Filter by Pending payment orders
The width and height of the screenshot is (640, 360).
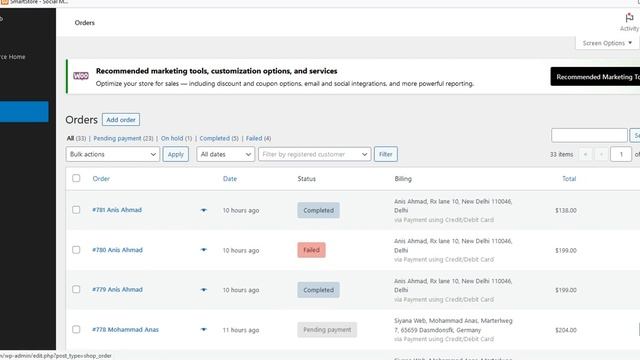[123, 138]
